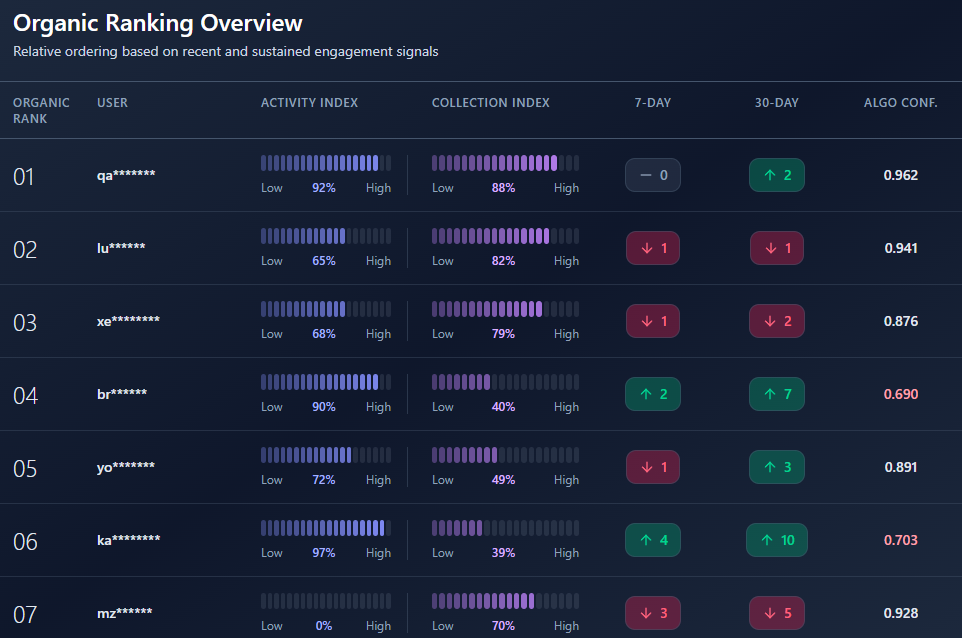Select the dash badge showing 0 for qa*******

coord(652,175)
